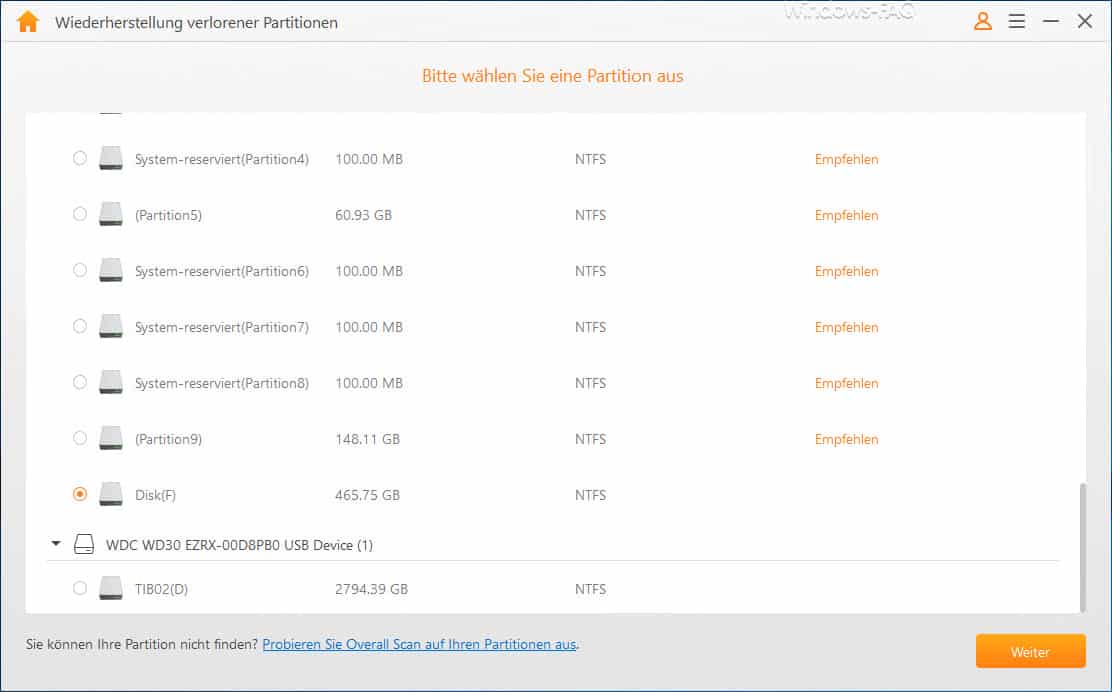Click drive icon of System-reserviert(Partition4)
The height and width of the screenshot is (692, 1112).
(111, 158)
